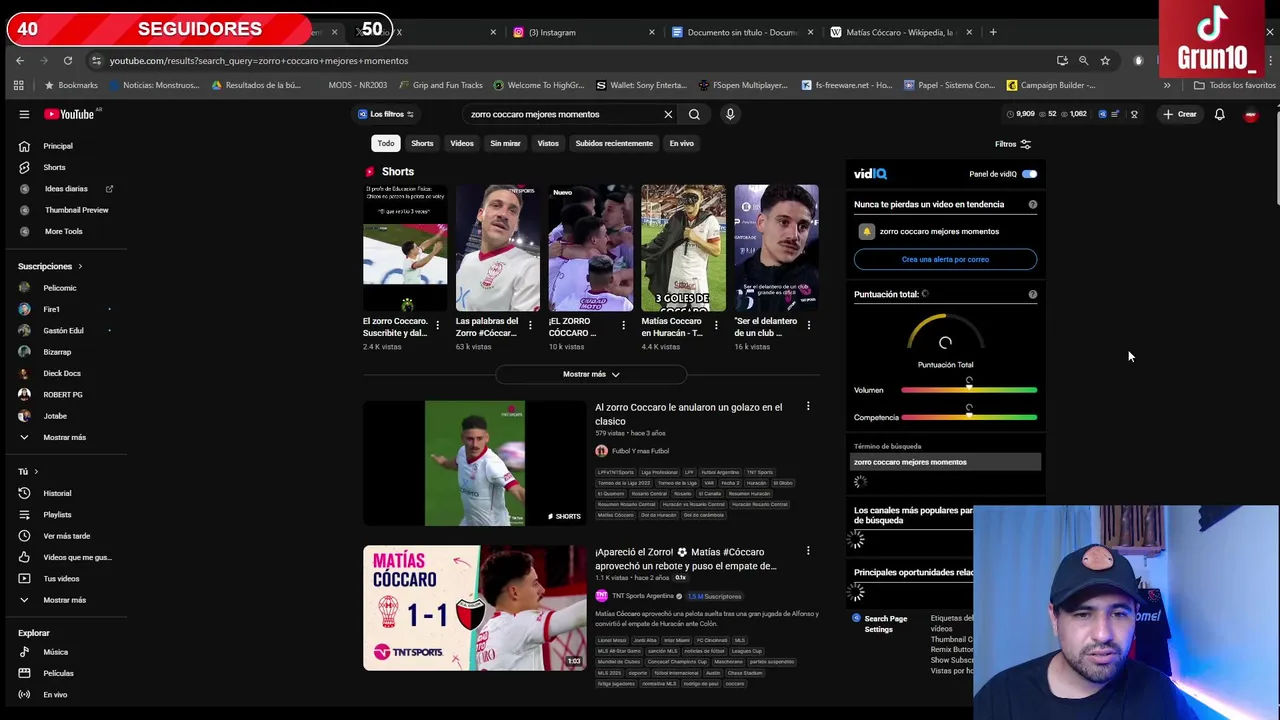Select the Shorts filter chip
The width and height of the screenshot is (1280, 720).
422,143
